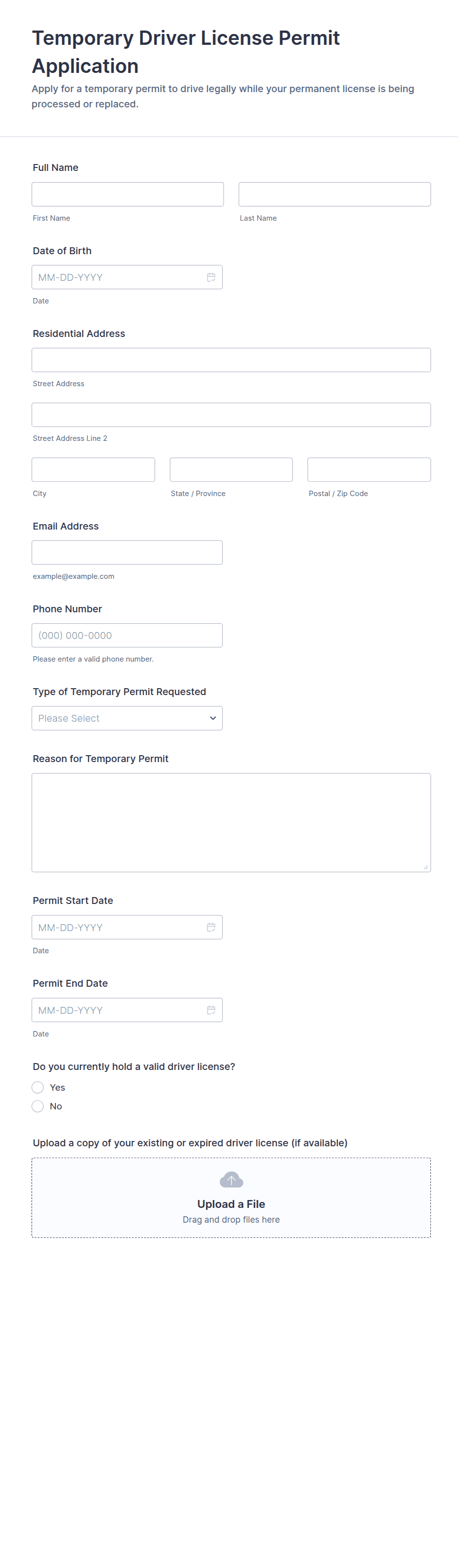Click the Street Address field
The image size is (458, 1568).
pyautogui.click(x=231, y=360)
